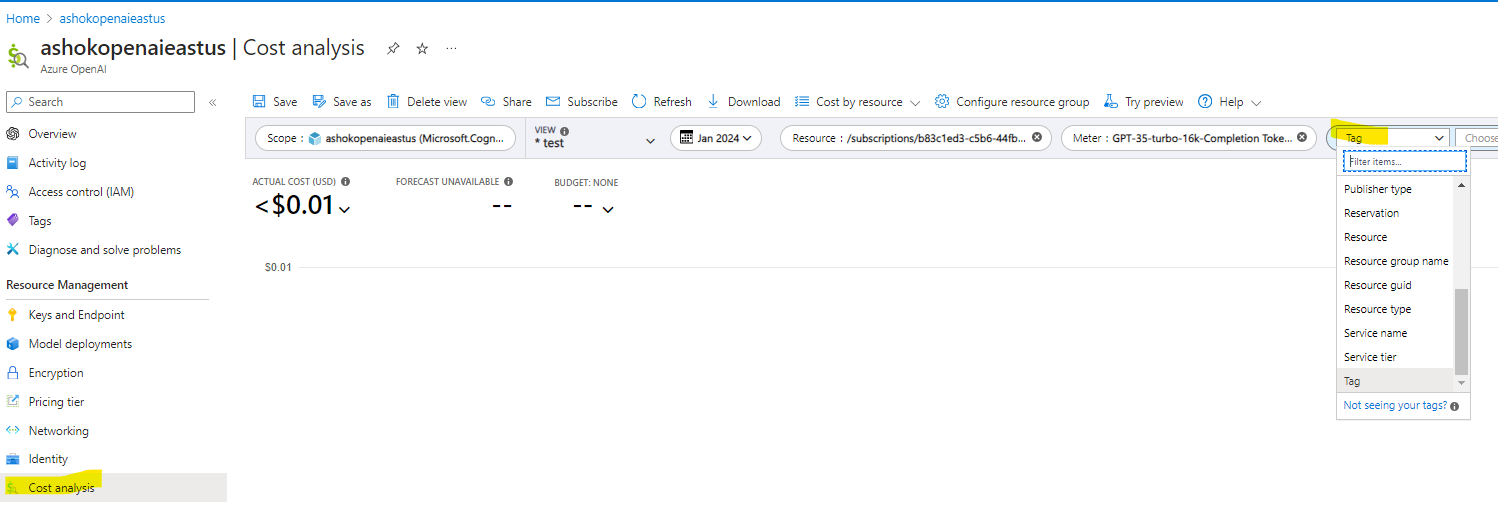Expand the actual cost chevron

[x=345, y=209]
